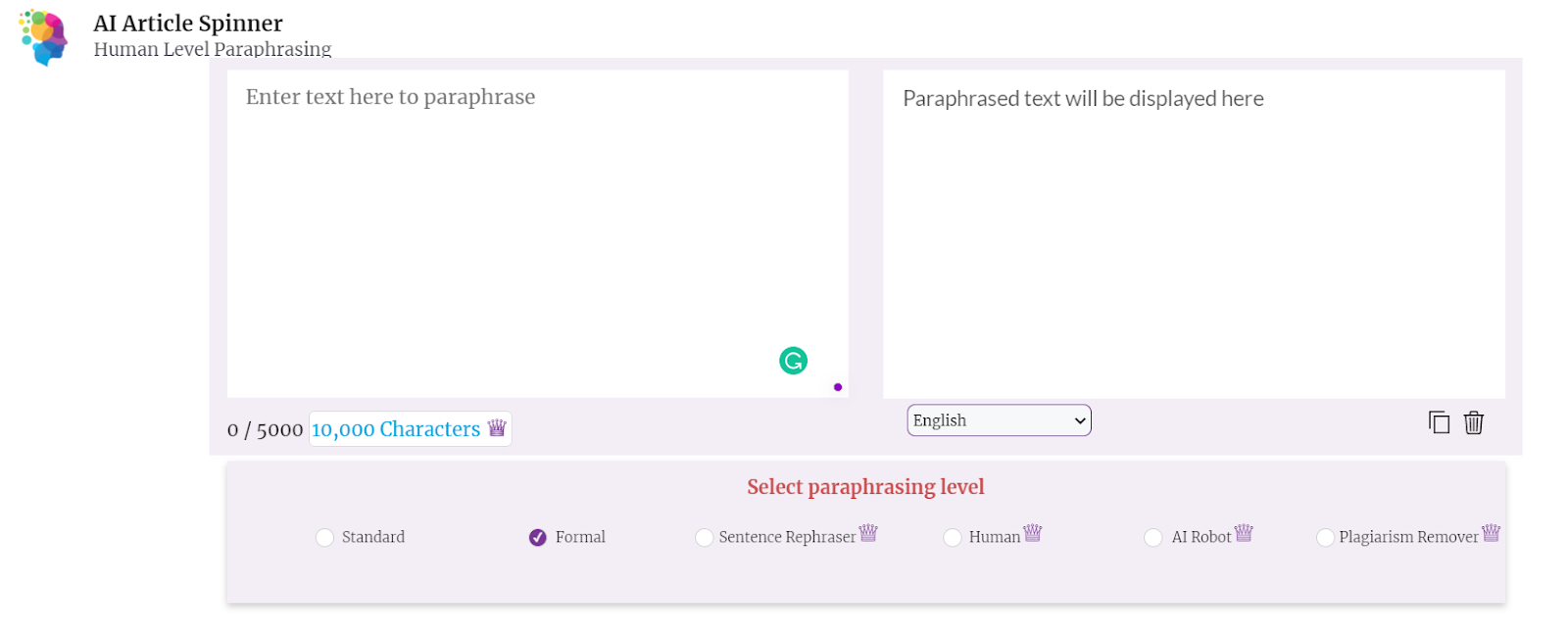
Task: Enable the AI Robot radio option
Action: click(1153, 537)
